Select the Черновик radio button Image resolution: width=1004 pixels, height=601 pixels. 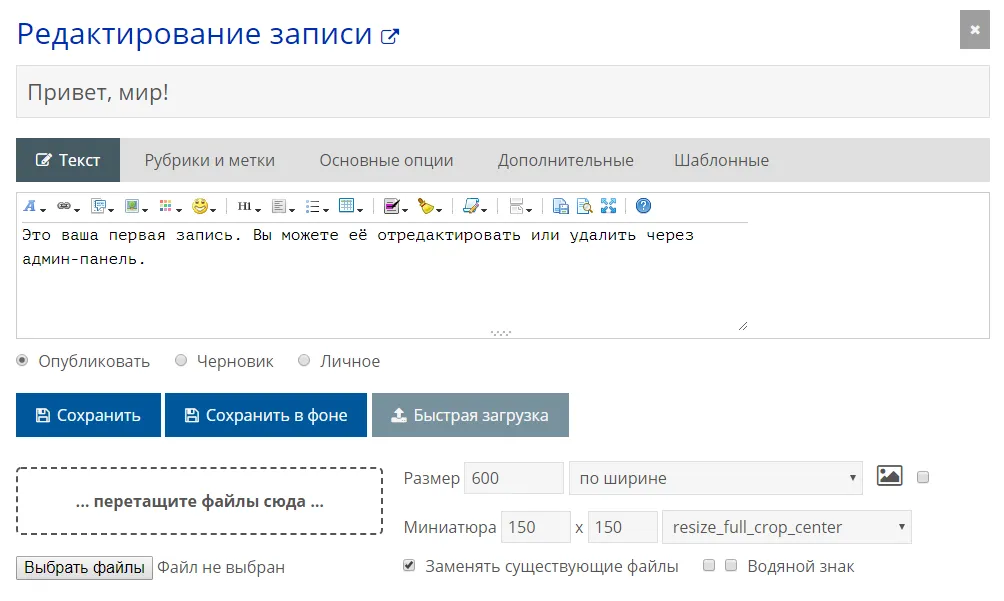[181, 361]
